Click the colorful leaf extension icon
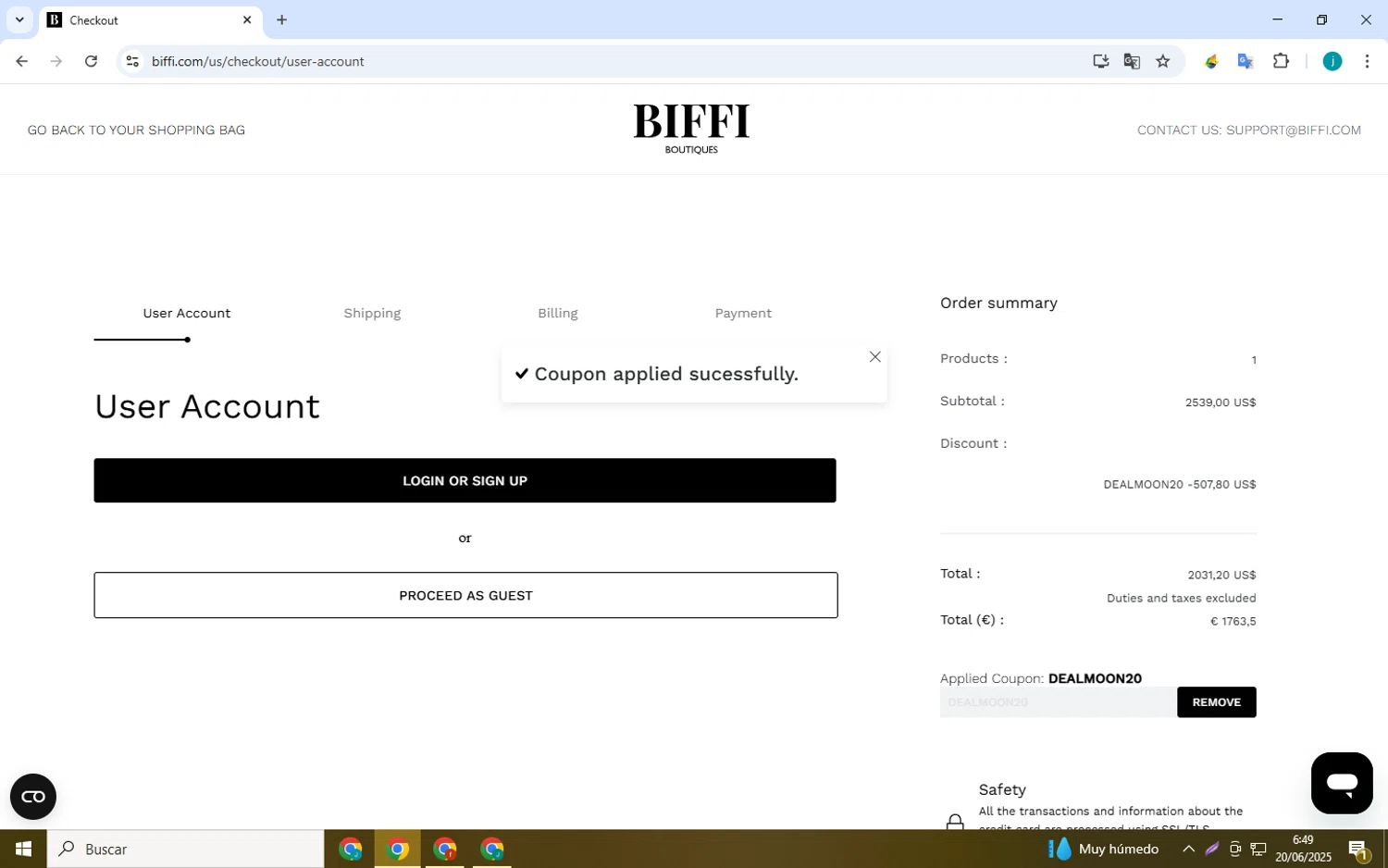Screen dimensions: 1388x868 pyautogui.click(x=1210, y=62)
